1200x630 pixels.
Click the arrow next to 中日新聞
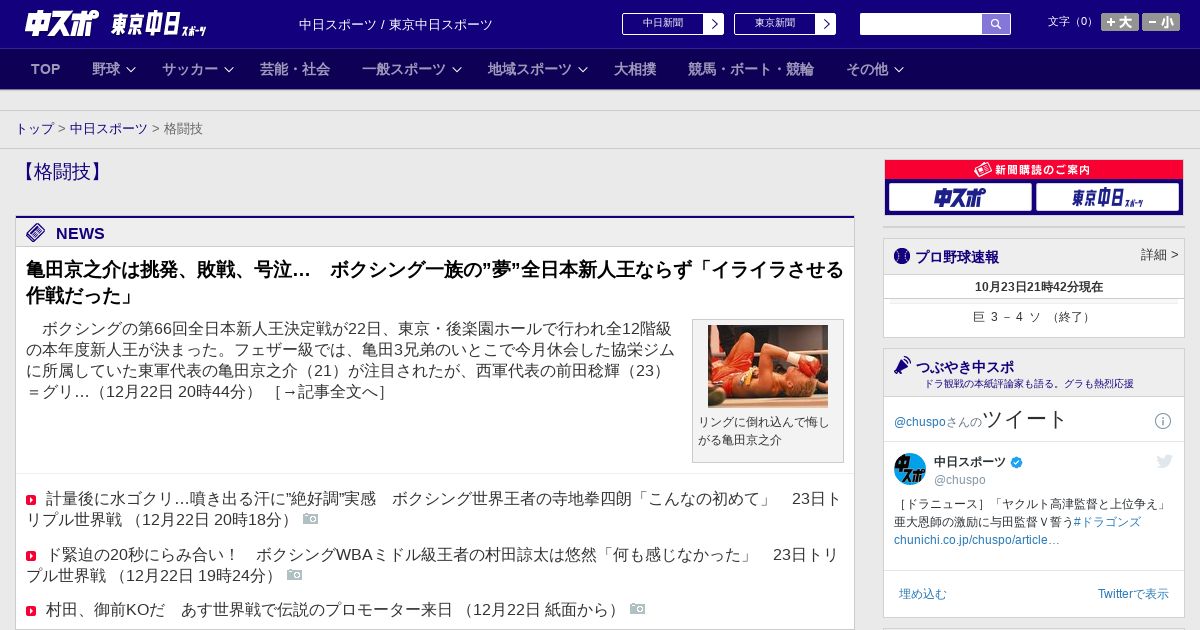714,24
